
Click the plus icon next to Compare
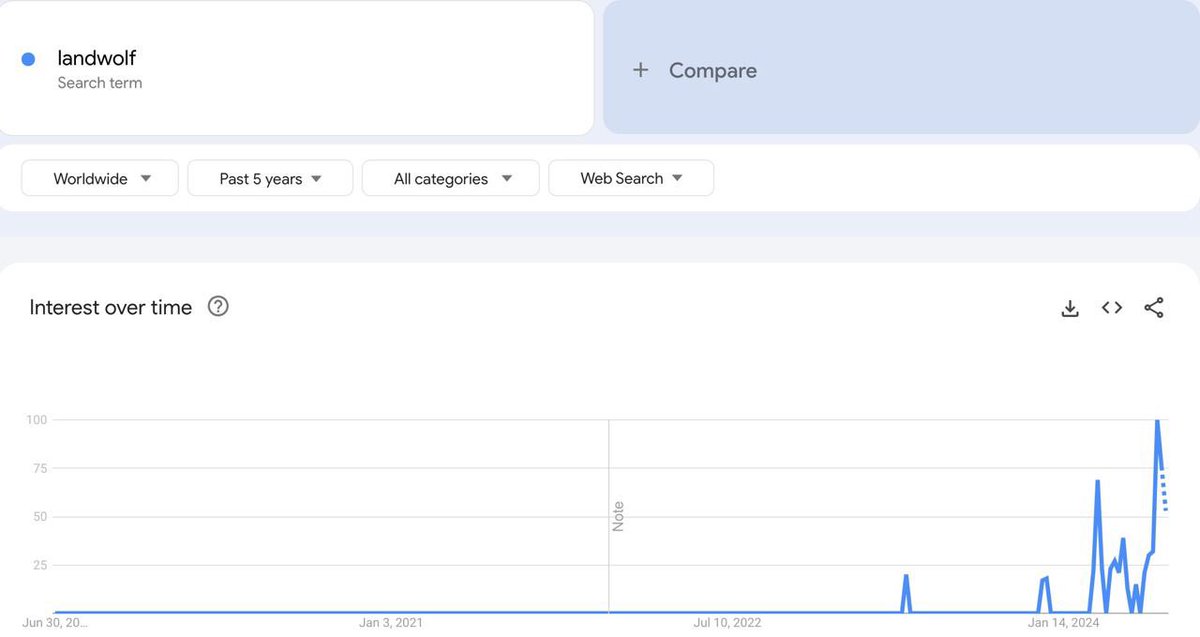click(x=641, y=70)
